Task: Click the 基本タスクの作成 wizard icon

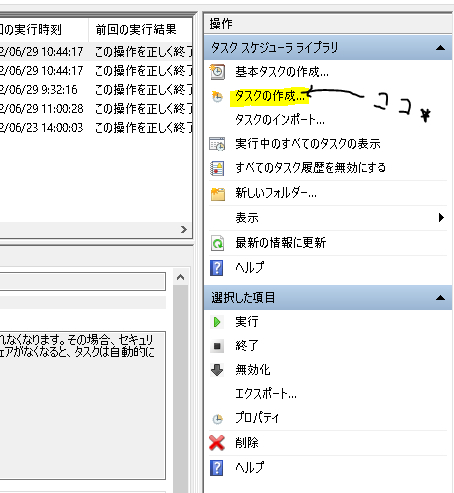Action: pos(217,72)
